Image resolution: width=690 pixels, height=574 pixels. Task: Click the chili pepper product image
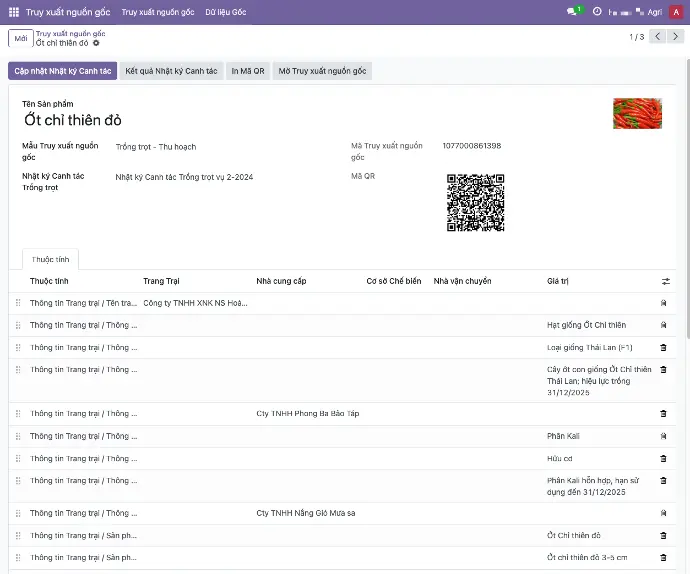637,113
